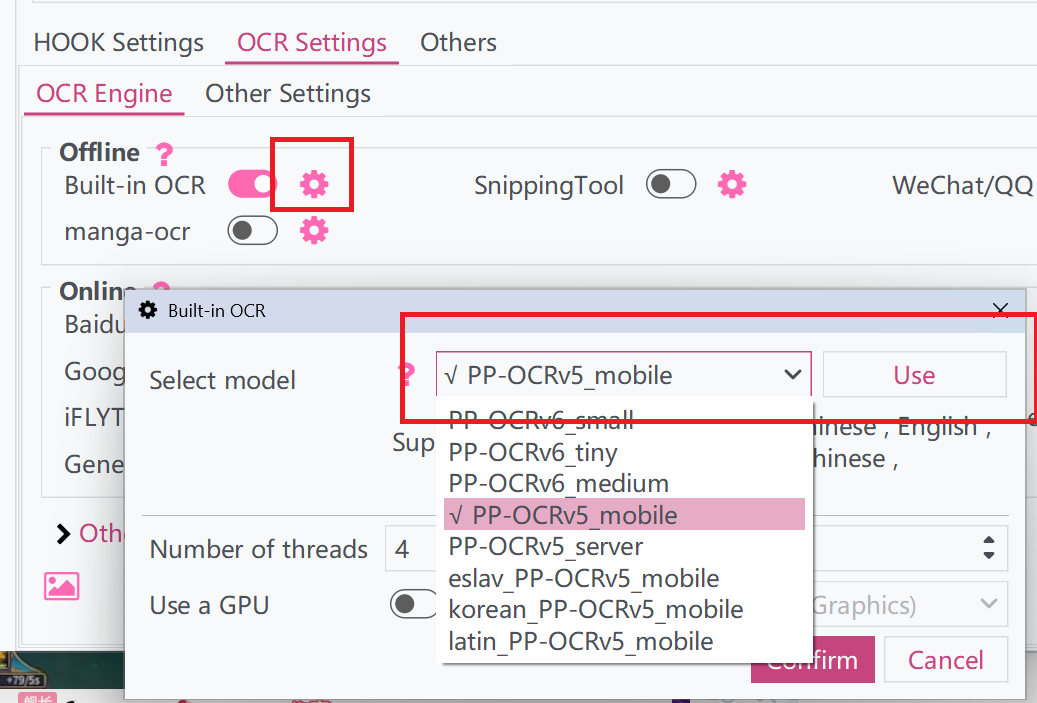Close the Built-in OCR dialog
Image resolution: width=1037 pixels, height=703 pixels.
(1000, 310)
